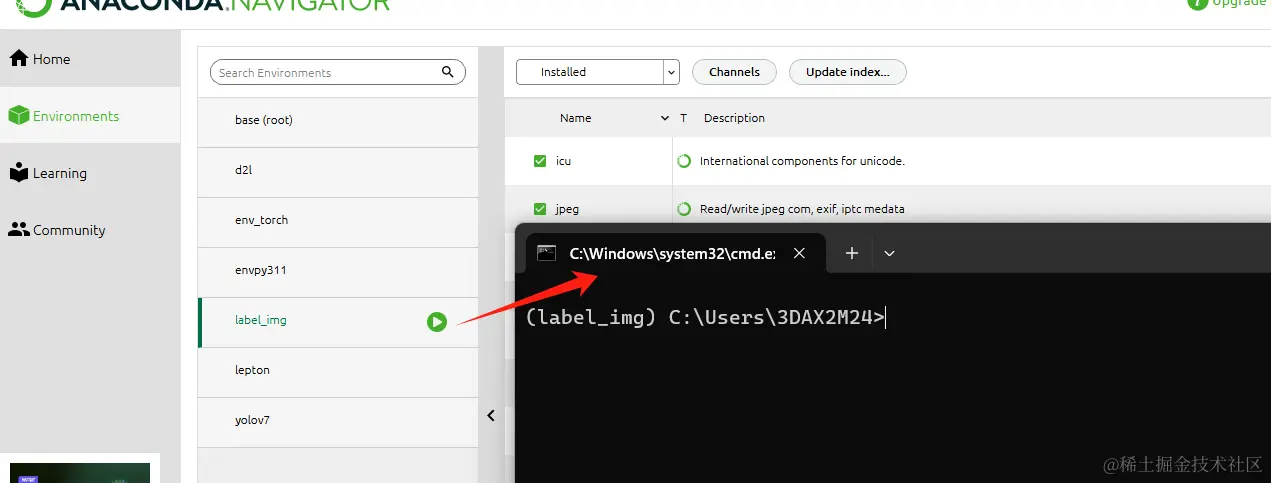This screenshot has width=1271, height=483.
Task: Select the env_torch environment
Action: pyautogui.click(x=338, y=222)
